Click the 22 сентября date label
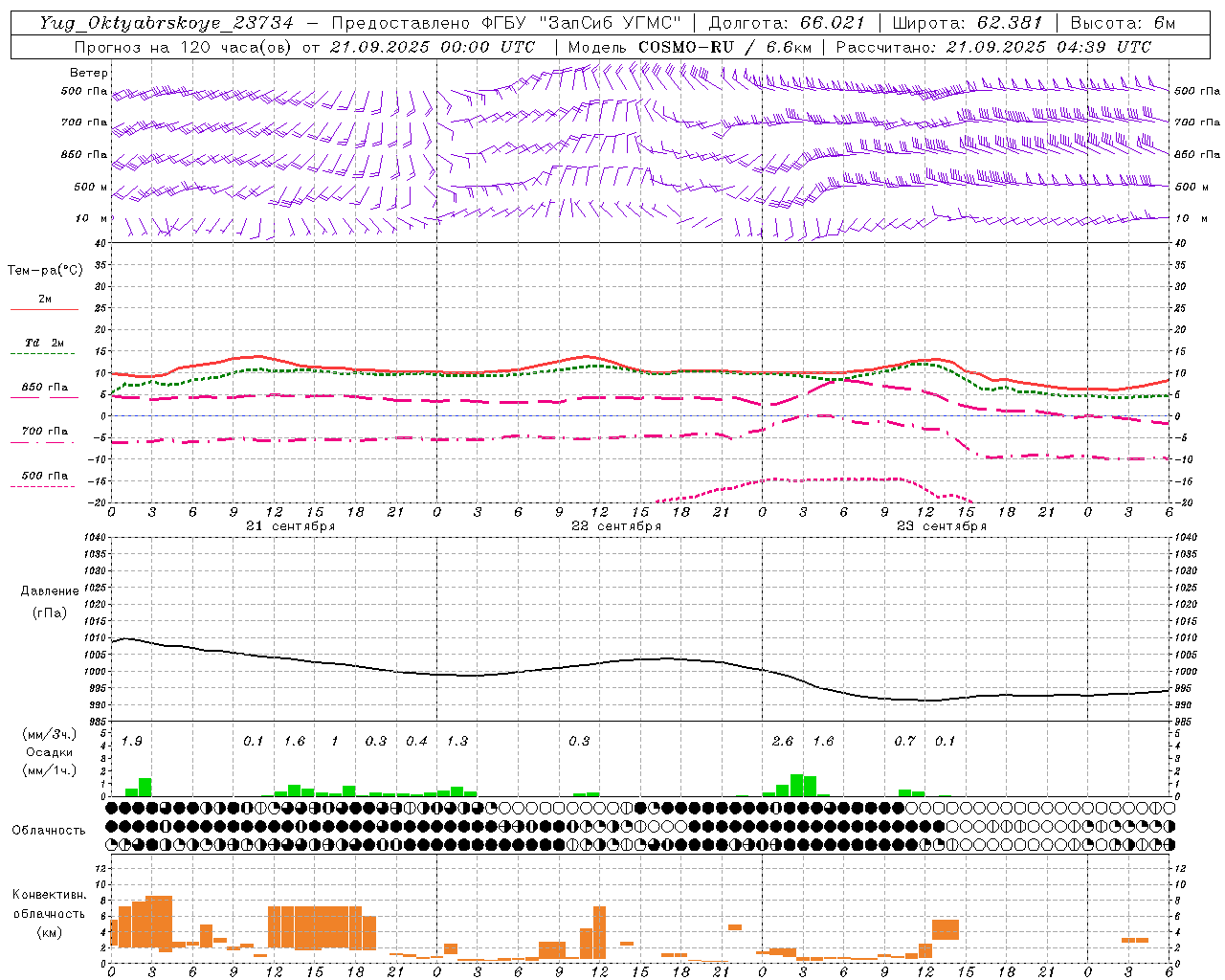This screenshot has height=980, width=1225. (615, 526)
